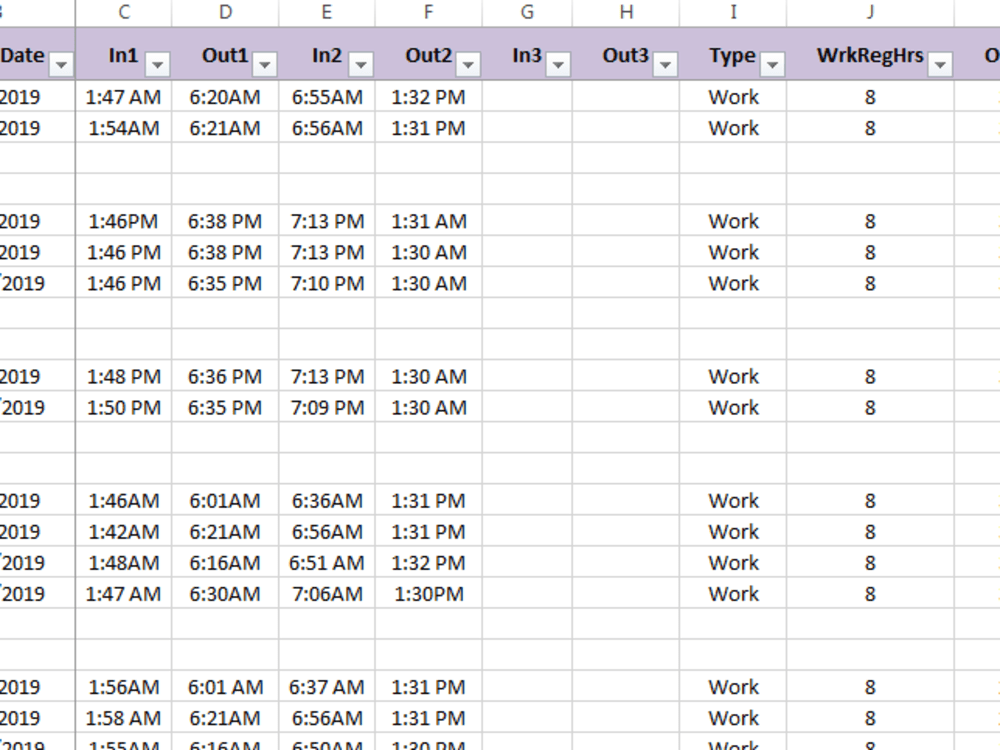The height and width of the screenshot is (750, 1000).
Task: Select cell containing 6:30AM
Action: point(225,594)
